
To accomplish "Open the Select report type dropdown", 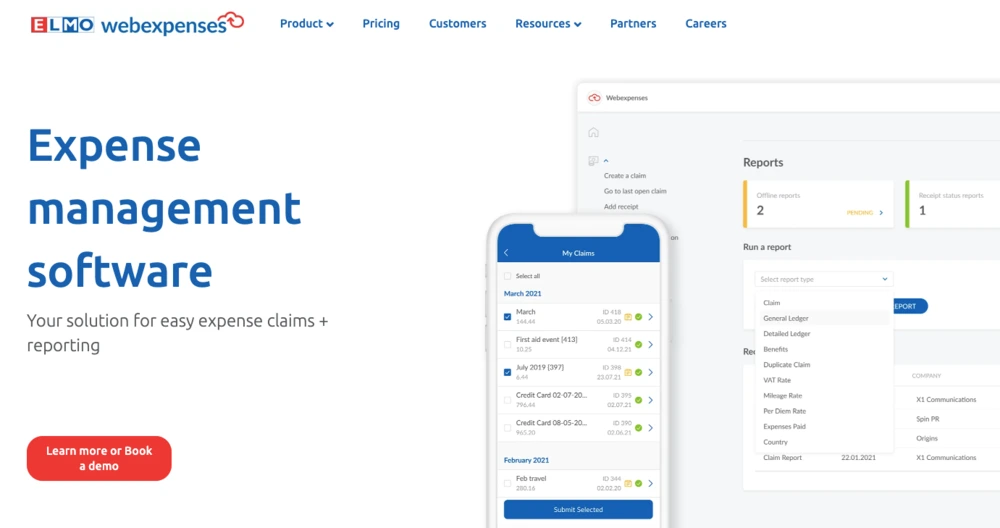I will [x=823, y=279].
